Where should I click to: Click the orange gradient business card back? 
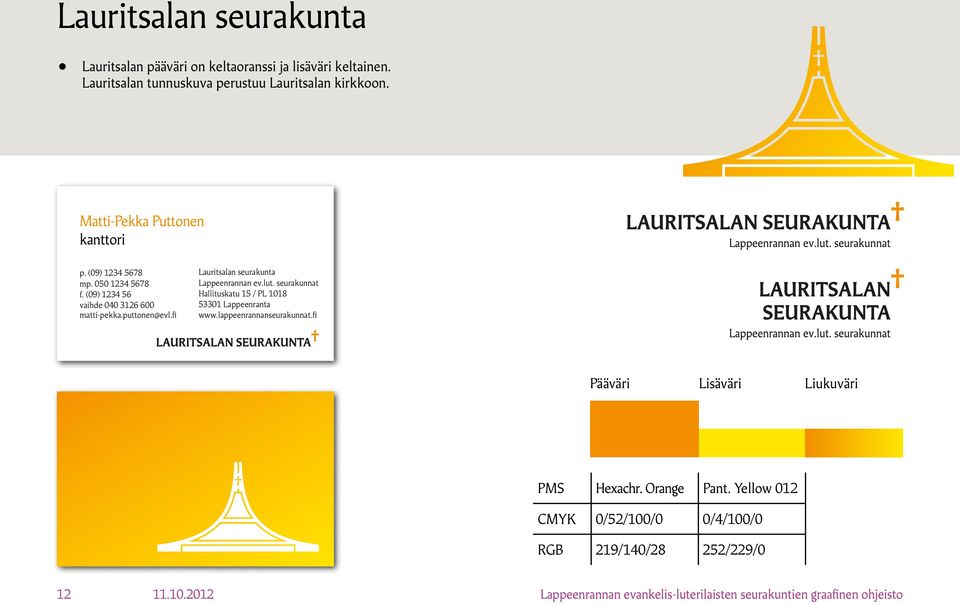195,479
